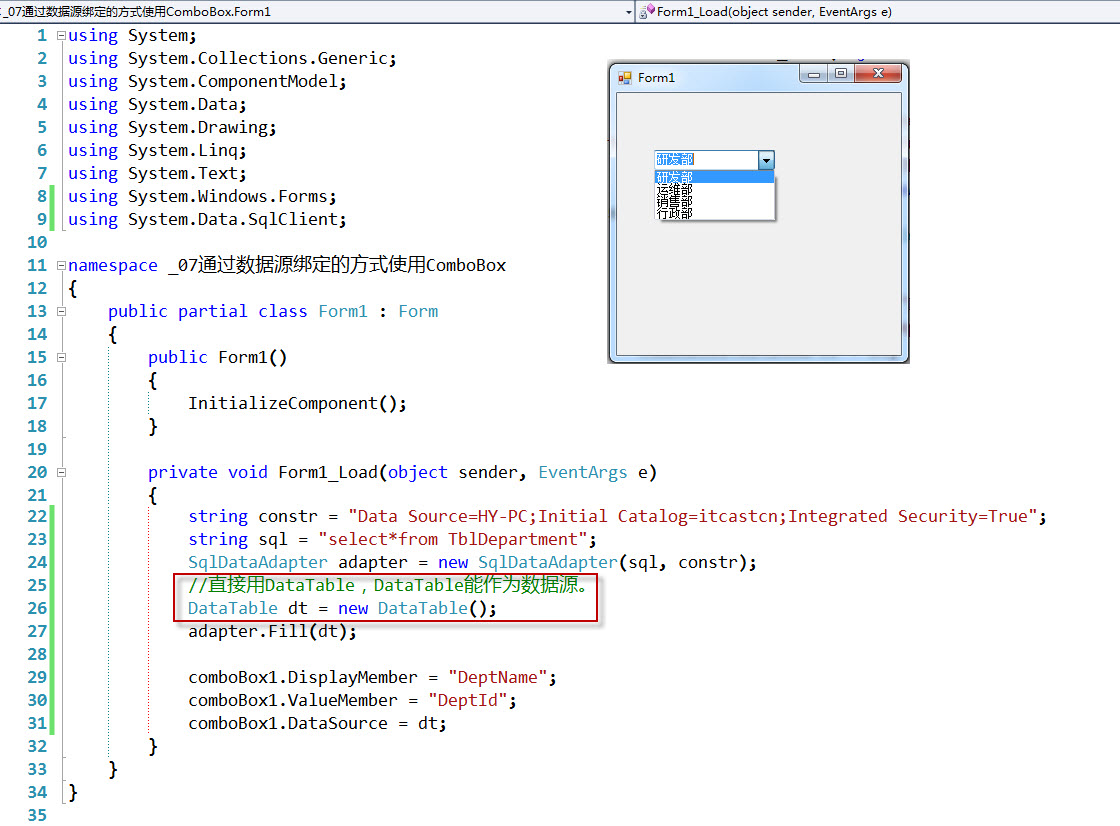Collapse the using directives block at line 1
The image size is (1120, 826).
pos(61,35)
